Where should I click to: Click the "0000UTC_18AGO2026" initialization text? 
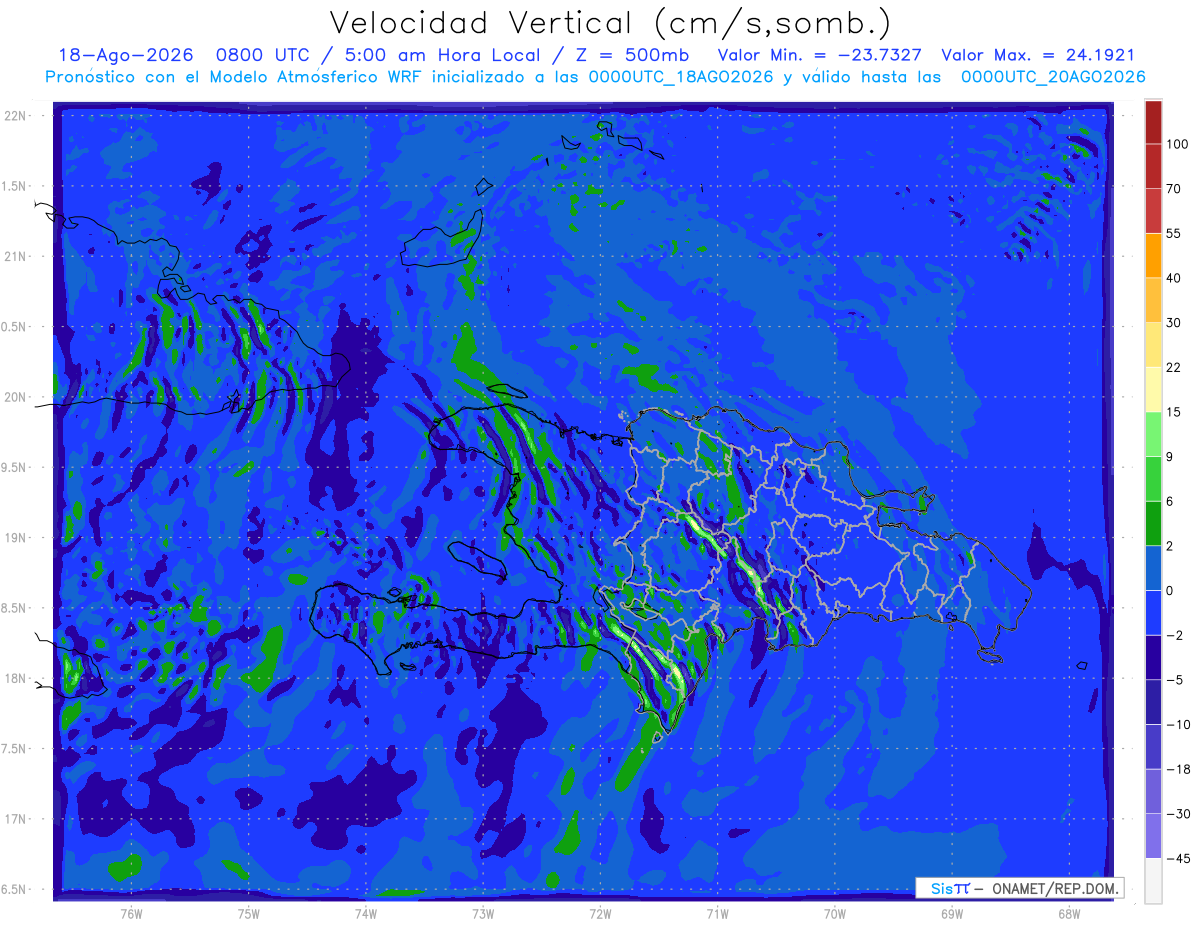(681, 77)
